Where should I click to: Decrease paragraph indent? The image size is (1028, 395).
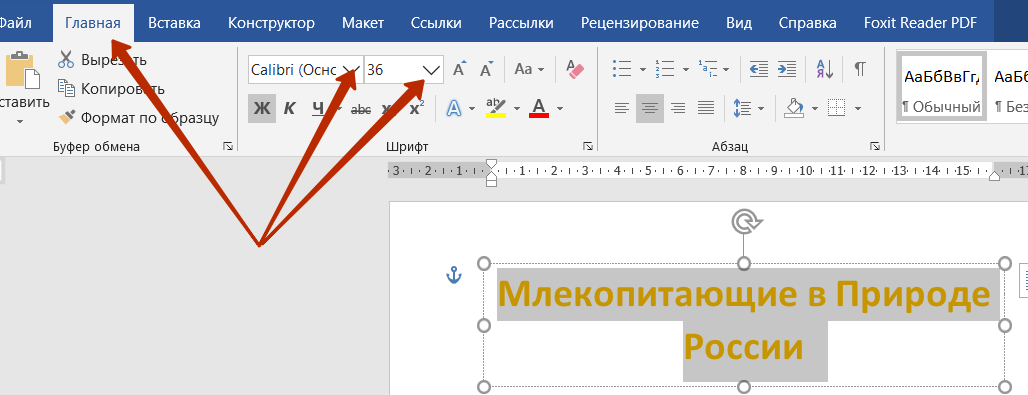tap(759, 69)
